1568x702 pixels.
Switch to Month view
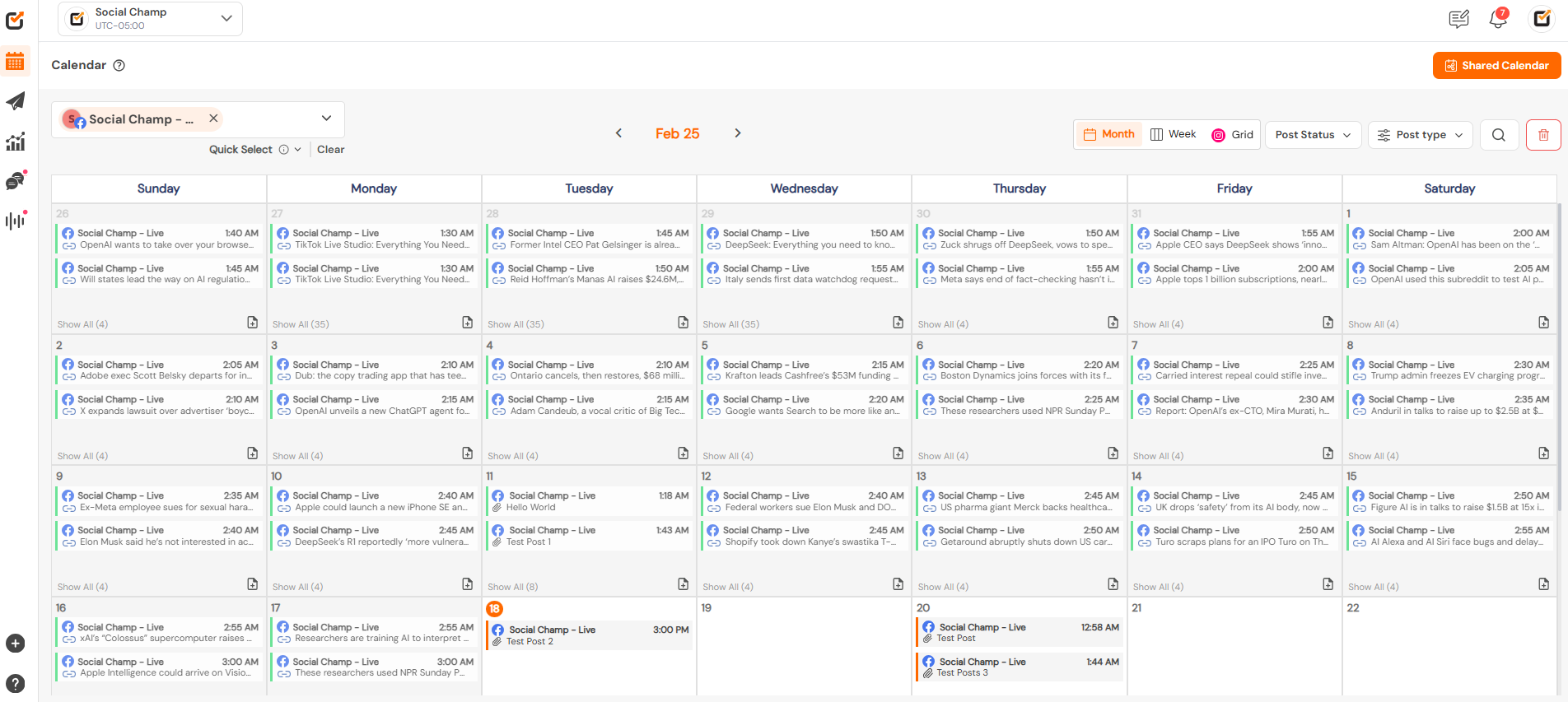coord(1108,134)
